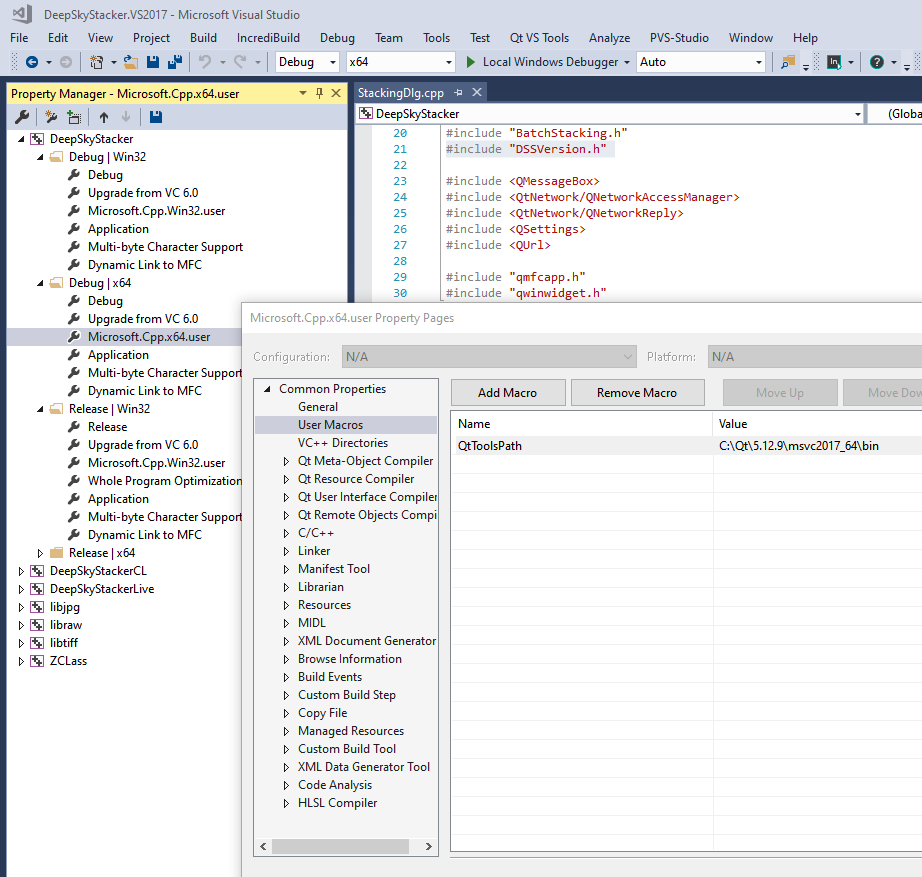
Task: Close the StackingDlg.cpp tab
Action: [477, 92]
